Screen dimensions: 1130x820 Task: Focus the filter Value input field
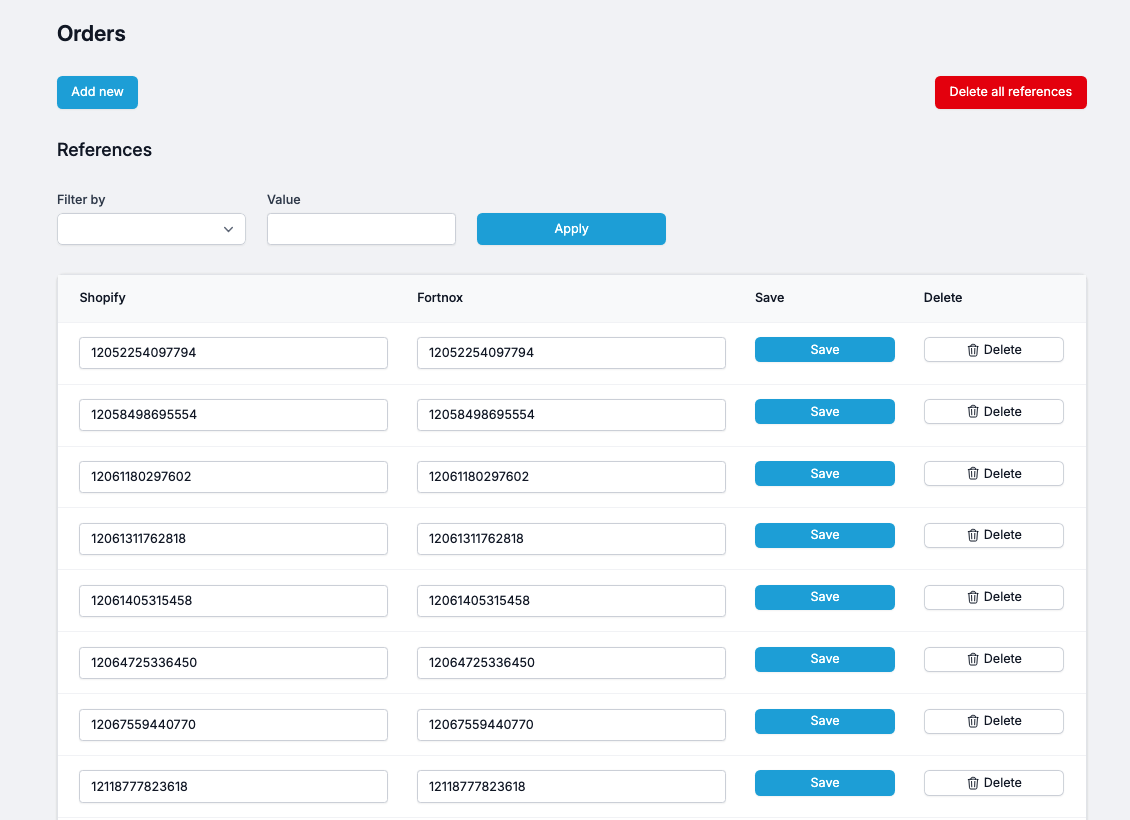click(361, 229)
